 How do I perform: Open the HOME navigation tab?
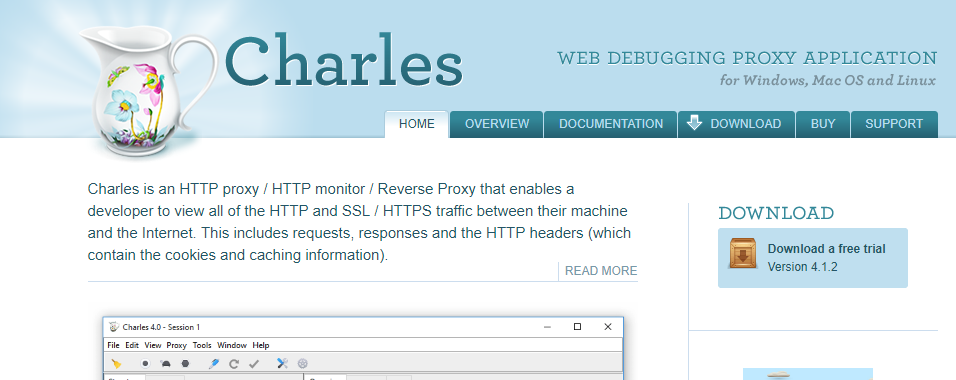click(x=417, y=124)
